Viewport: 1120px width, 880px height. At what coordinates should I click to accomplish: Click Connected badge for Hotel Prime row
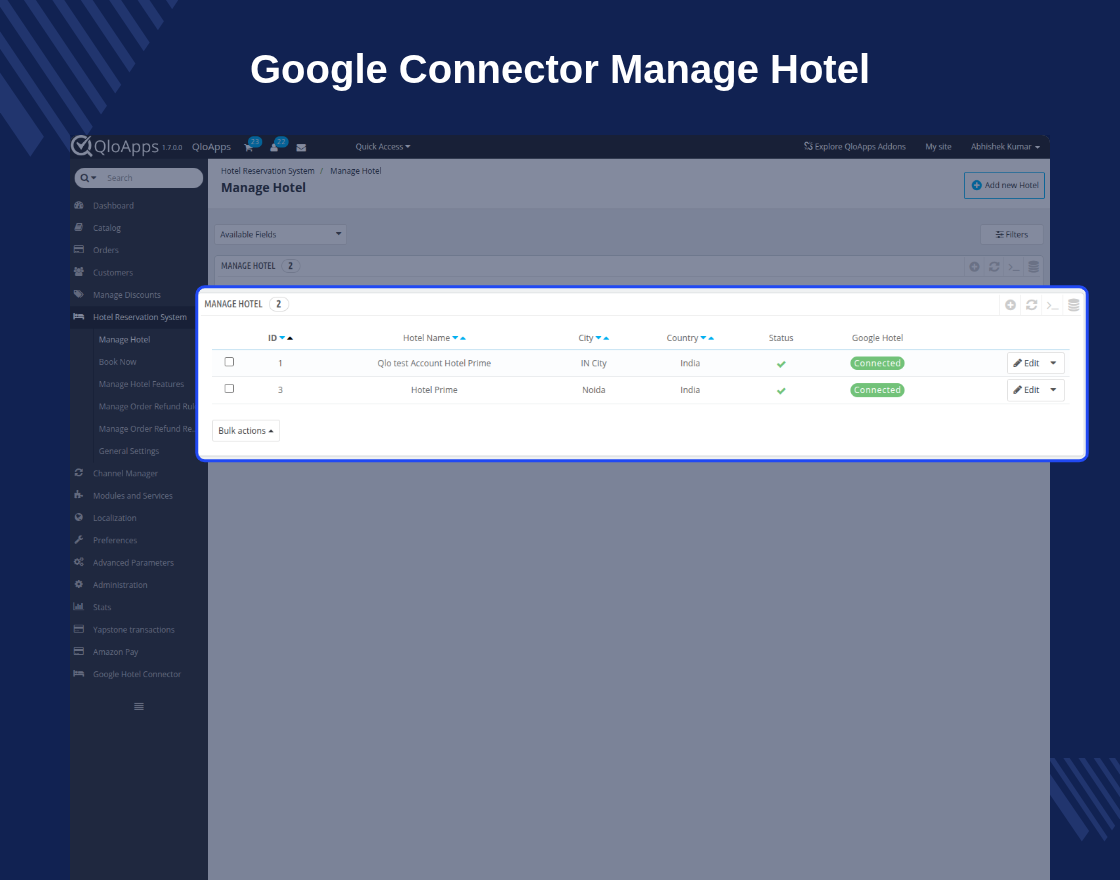[877, 390]
